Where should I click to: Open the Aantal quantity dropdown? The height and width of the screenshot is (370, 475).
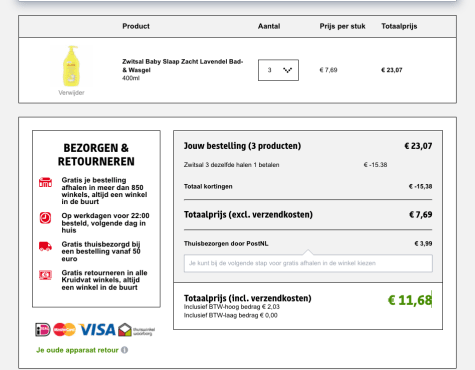point(278,70)
